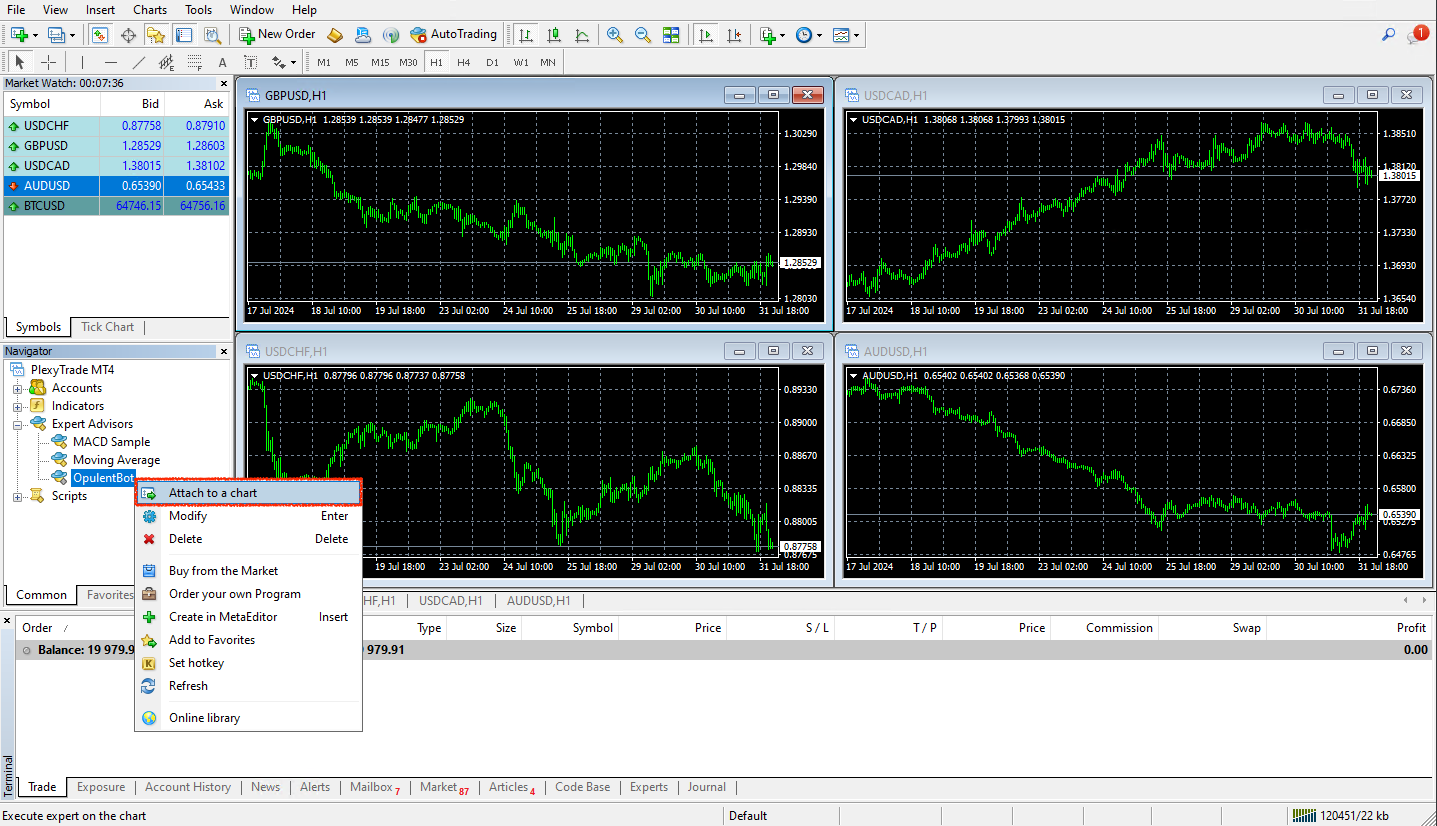Click the Zoom In magnifier icon
This screenshot has height=826, width=1437.
pyautogui.click(x=615, y=35)
